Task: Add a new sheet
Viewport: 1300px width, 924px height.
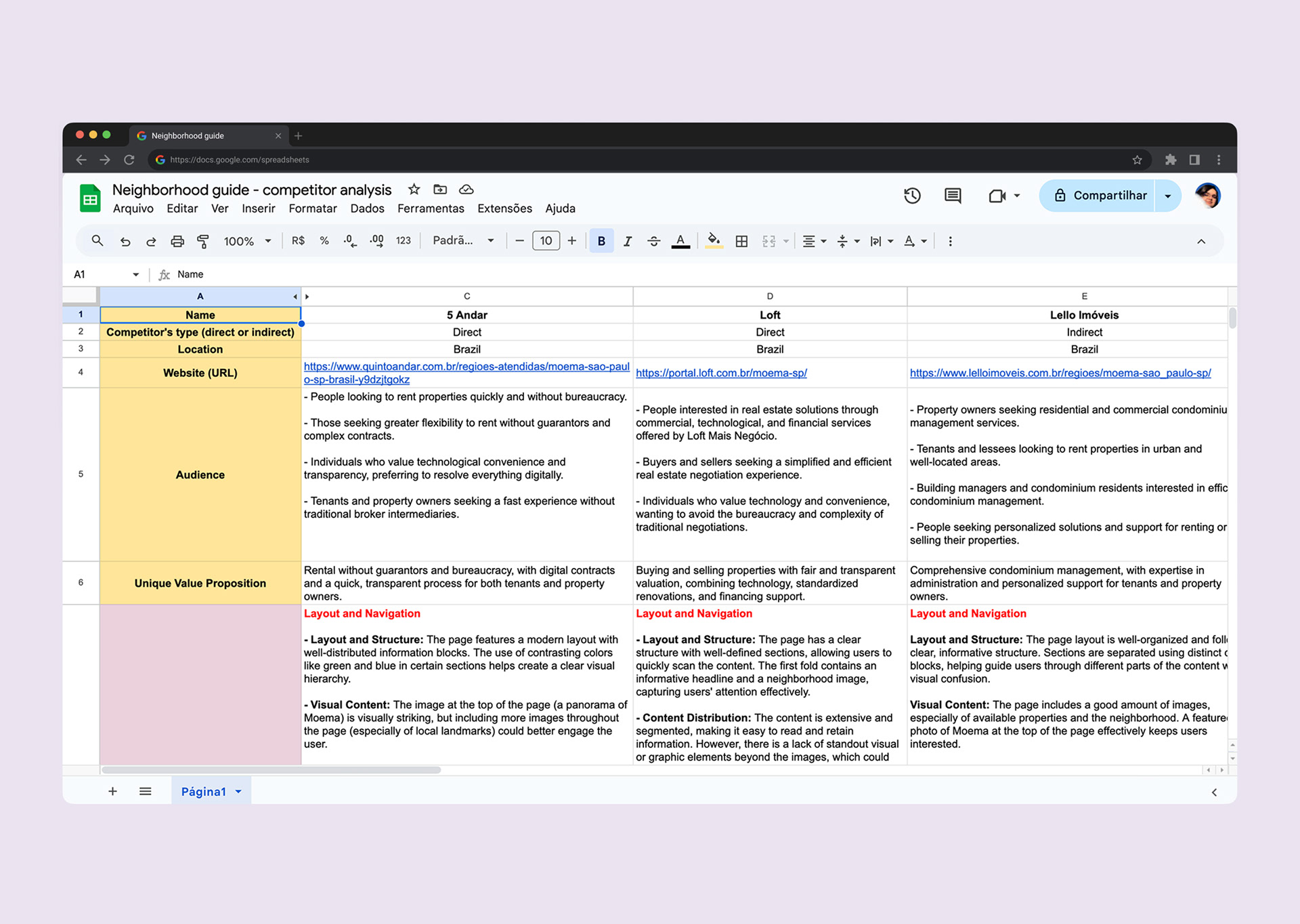Action: click(112, 791)
